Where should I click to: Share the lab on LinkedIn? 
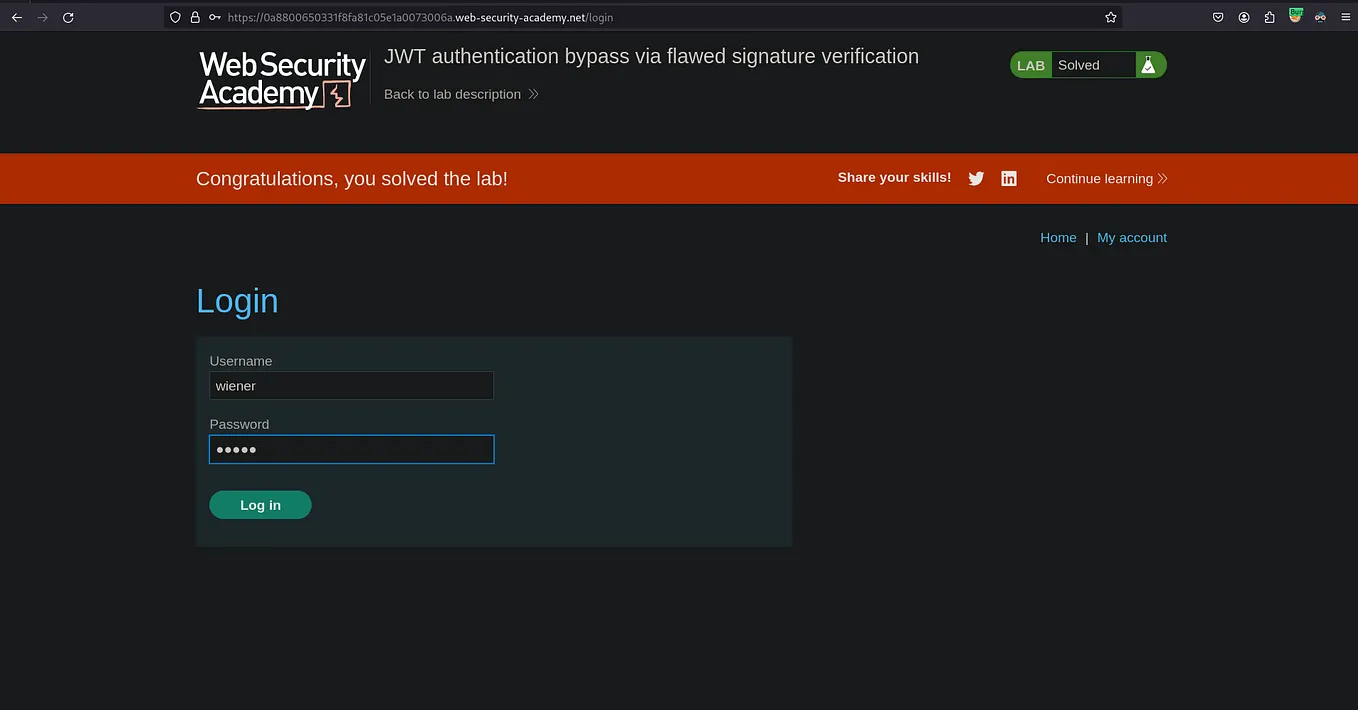pos(1008,178)
